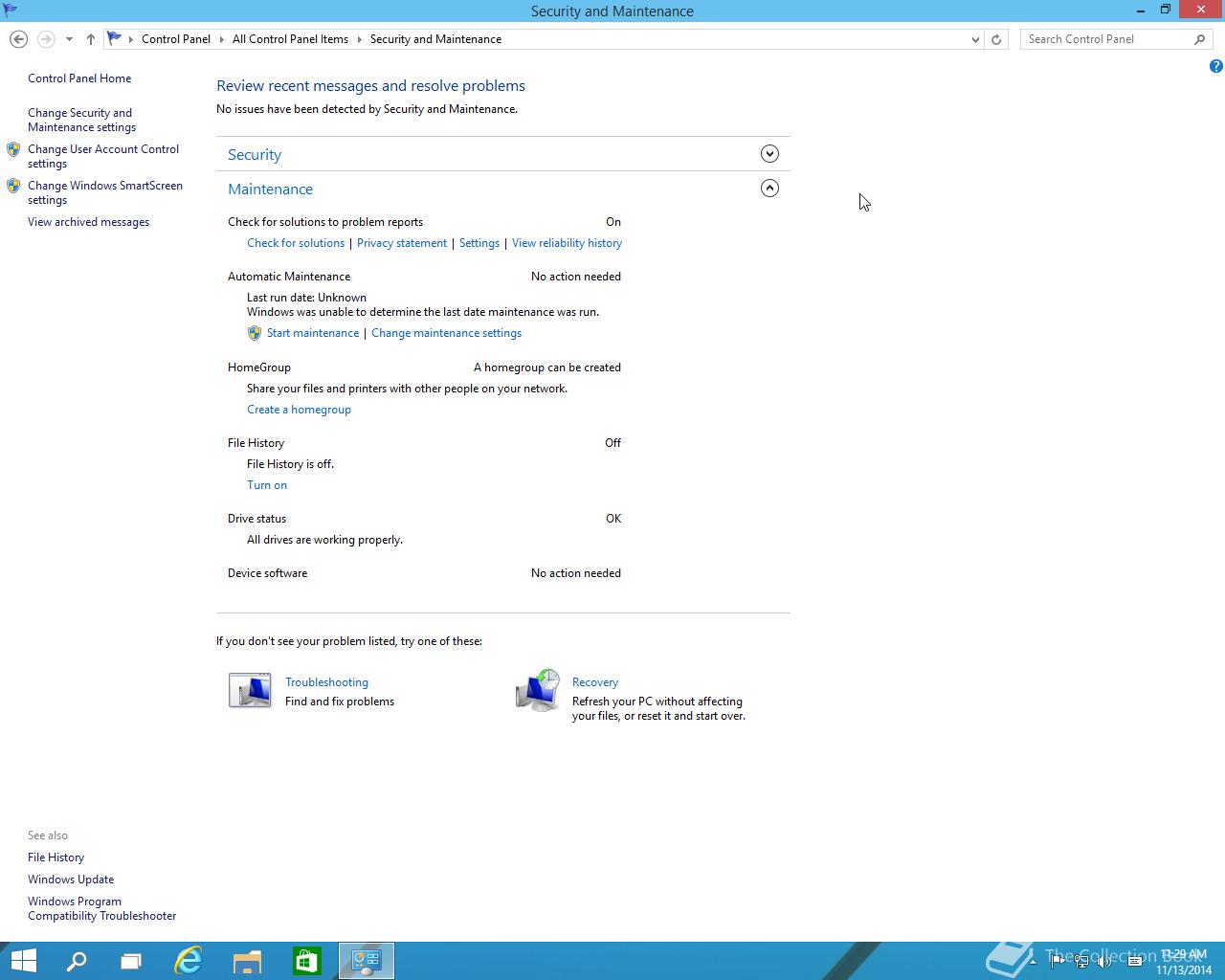Click the taskbar clock and date
The width and height of the screenshot is (1225, 980).
pyautogui.click(x=1184, y=962)
